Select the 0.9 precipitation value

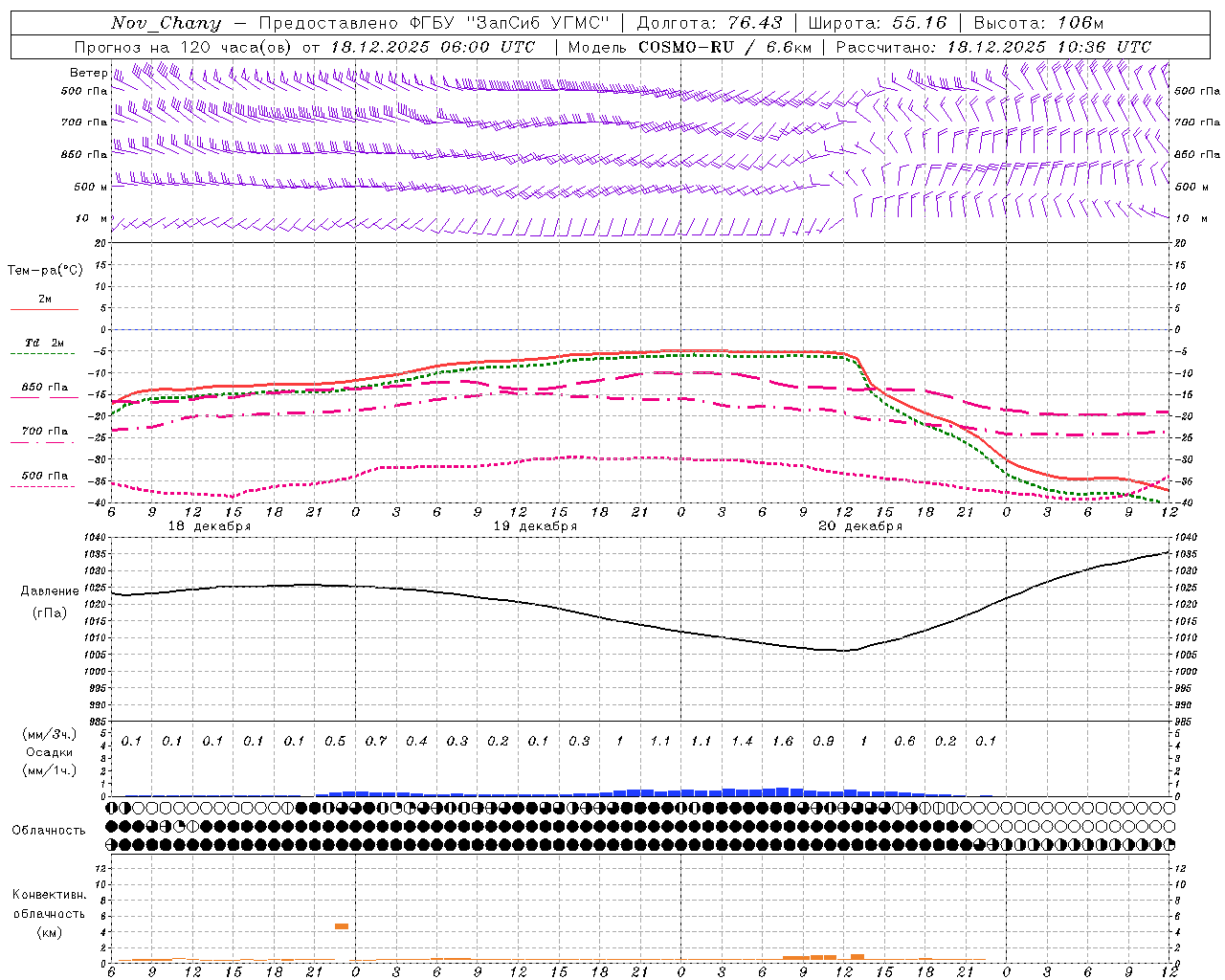coord(823,742)
